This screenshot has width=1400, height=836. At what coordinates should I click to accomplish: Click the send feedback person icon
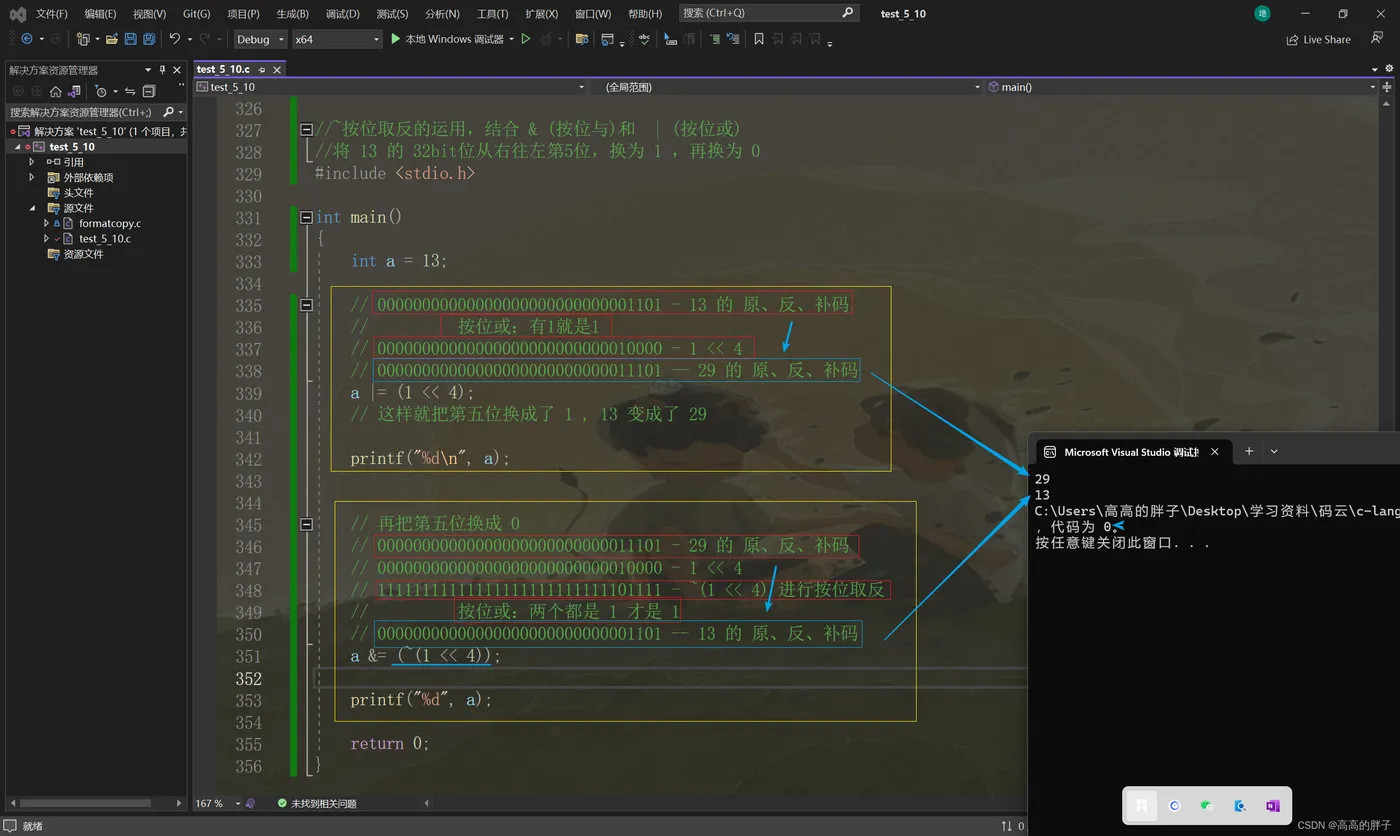pos(1377,38)
